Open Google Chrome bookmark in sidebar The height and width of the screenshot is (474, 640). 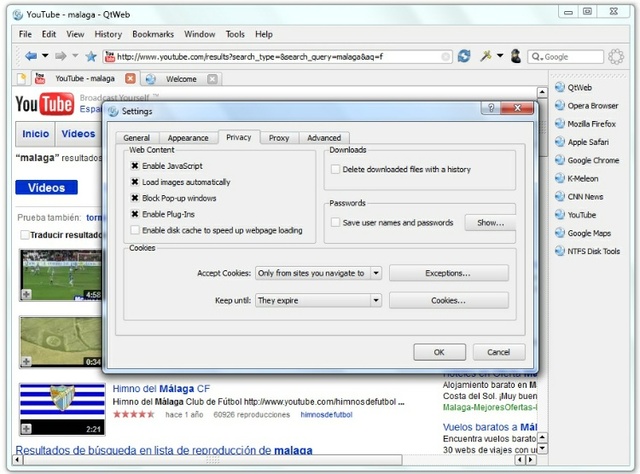[x=587, y=160]
